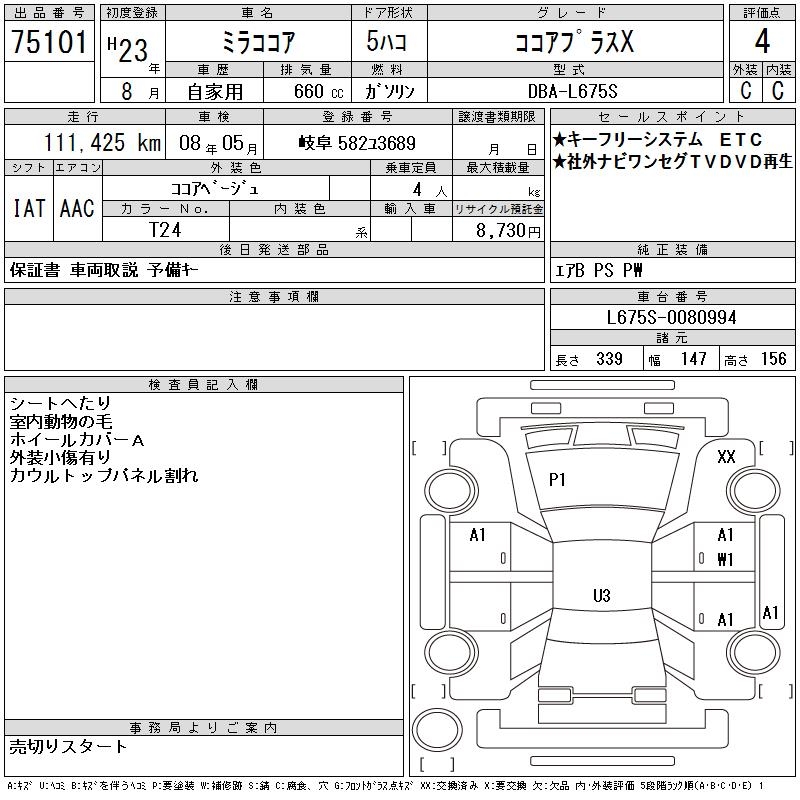
Task: Select the XX mark on the front fender
Action: click(726, 456)
